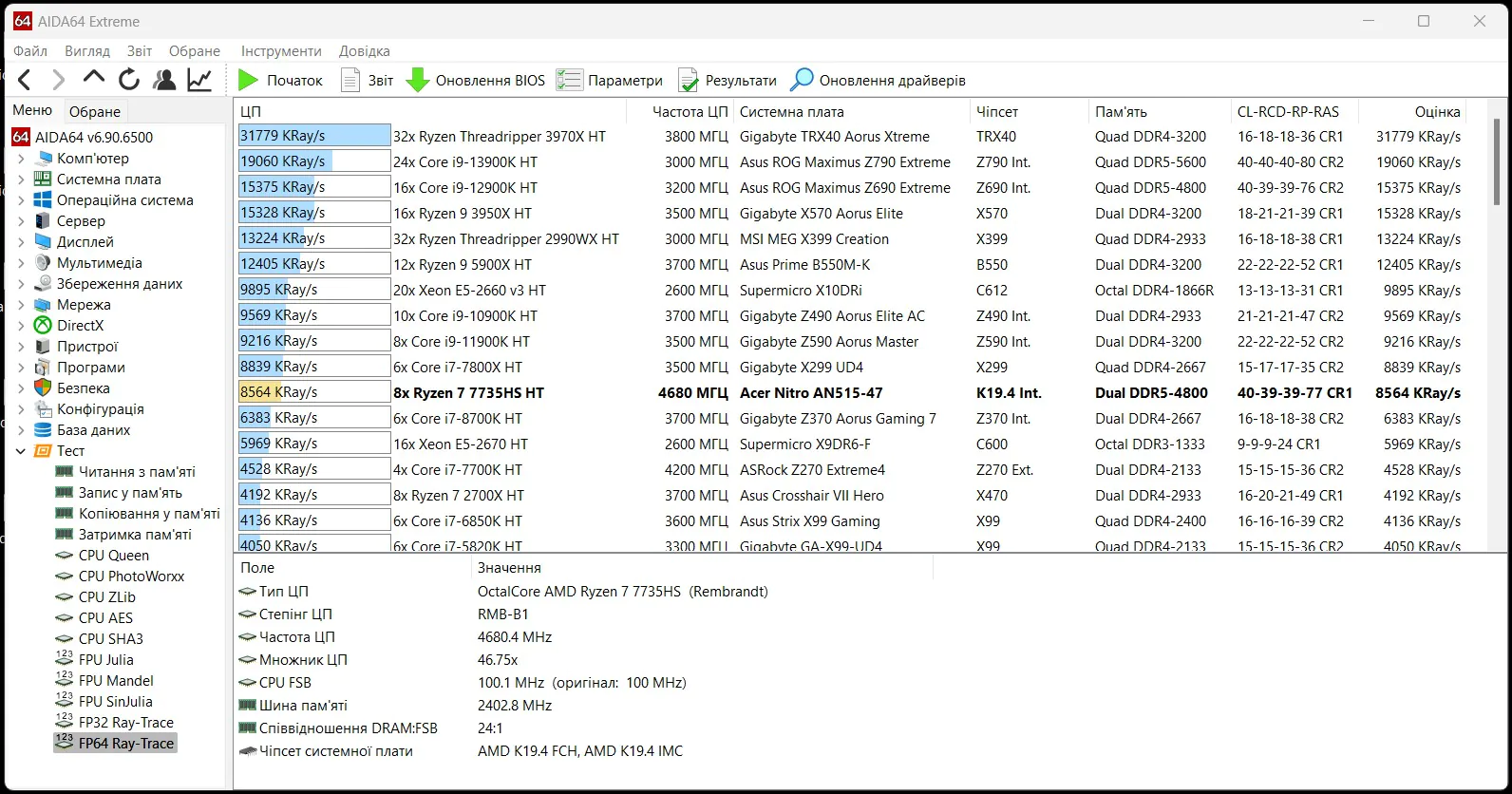This screenshot has width=1512, height=794.
Task: Open CPU ZLib benchmark
Action: coord(96,597)
